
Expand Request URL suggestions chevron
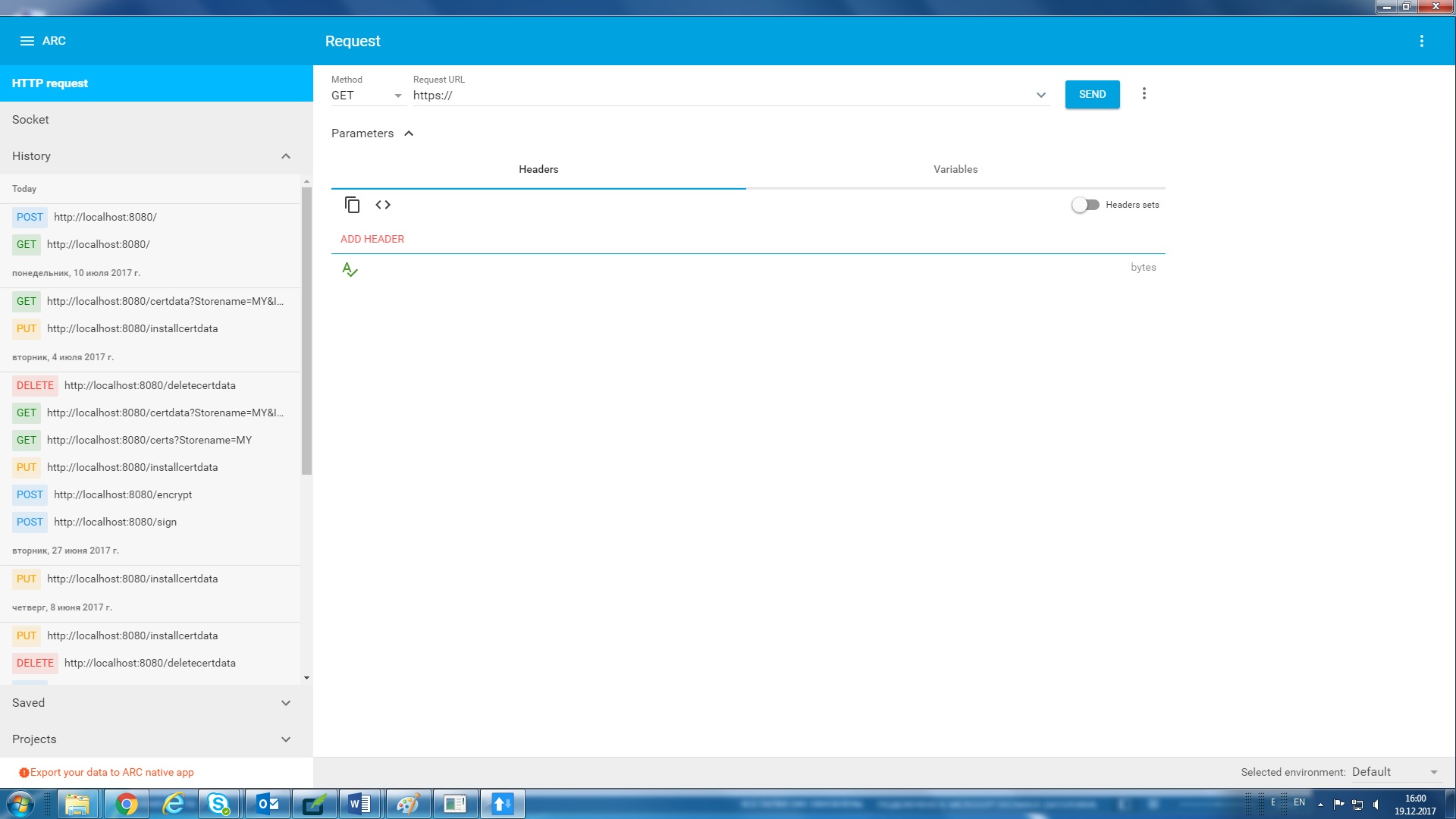pos(1040,96)
